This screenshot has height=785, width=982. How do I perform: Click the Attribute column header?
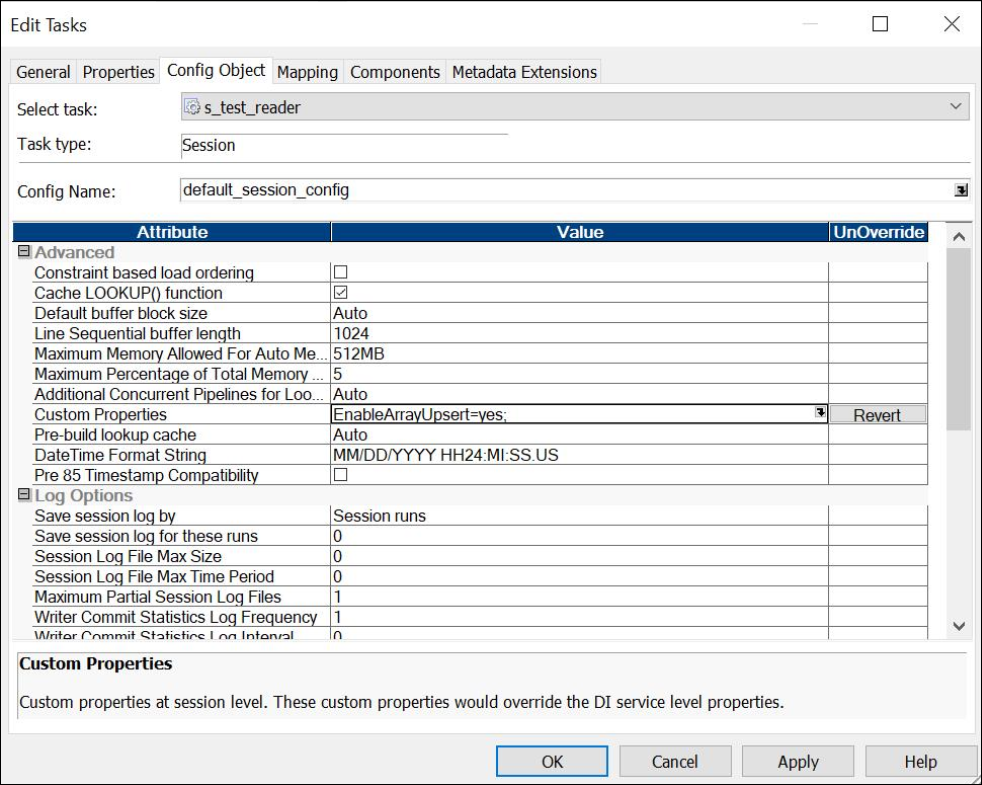click(x=172, y=232)
